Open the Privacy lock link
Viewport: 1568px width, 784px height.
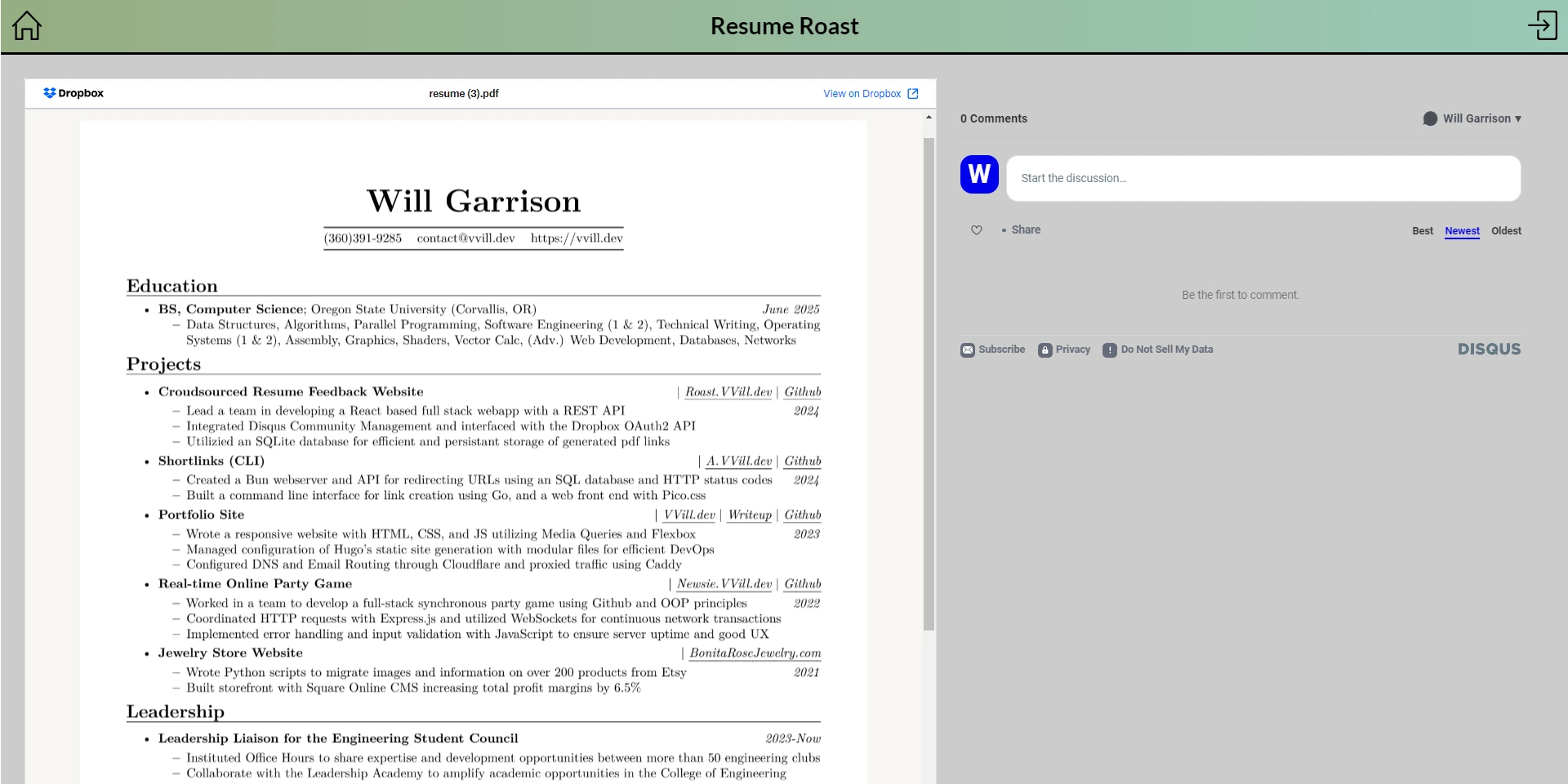[x=1064, y=350]
